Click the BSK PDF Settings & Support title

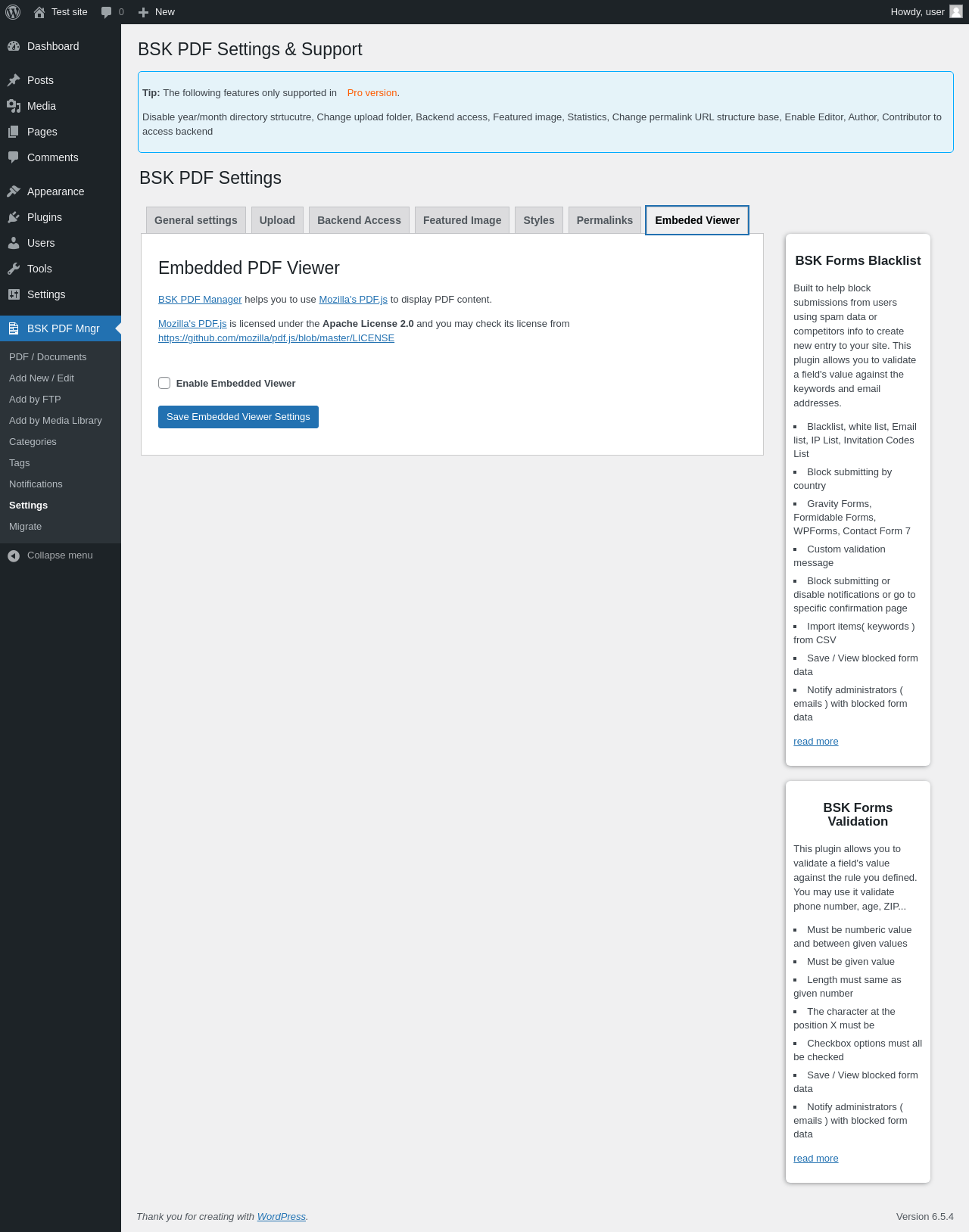point(250,49)
